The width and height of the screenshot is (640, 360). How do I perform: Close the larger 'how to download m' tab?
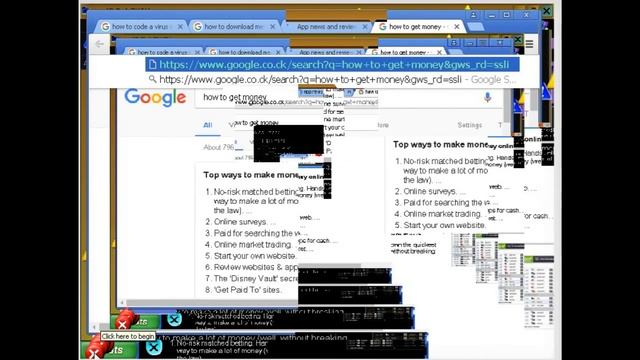tap(273, 27)
